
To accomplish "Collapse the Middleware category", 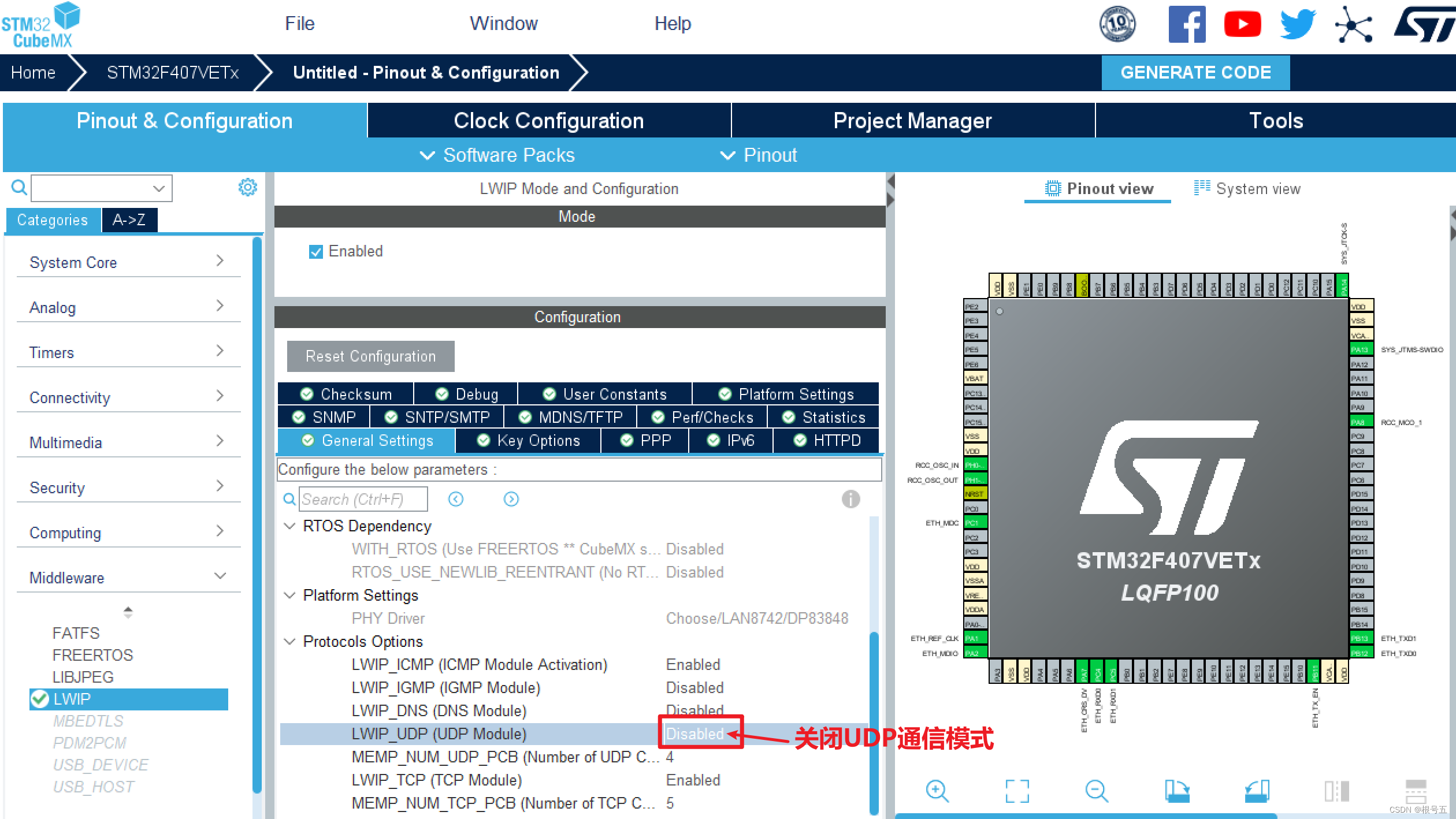I will (x=128, y=578).
